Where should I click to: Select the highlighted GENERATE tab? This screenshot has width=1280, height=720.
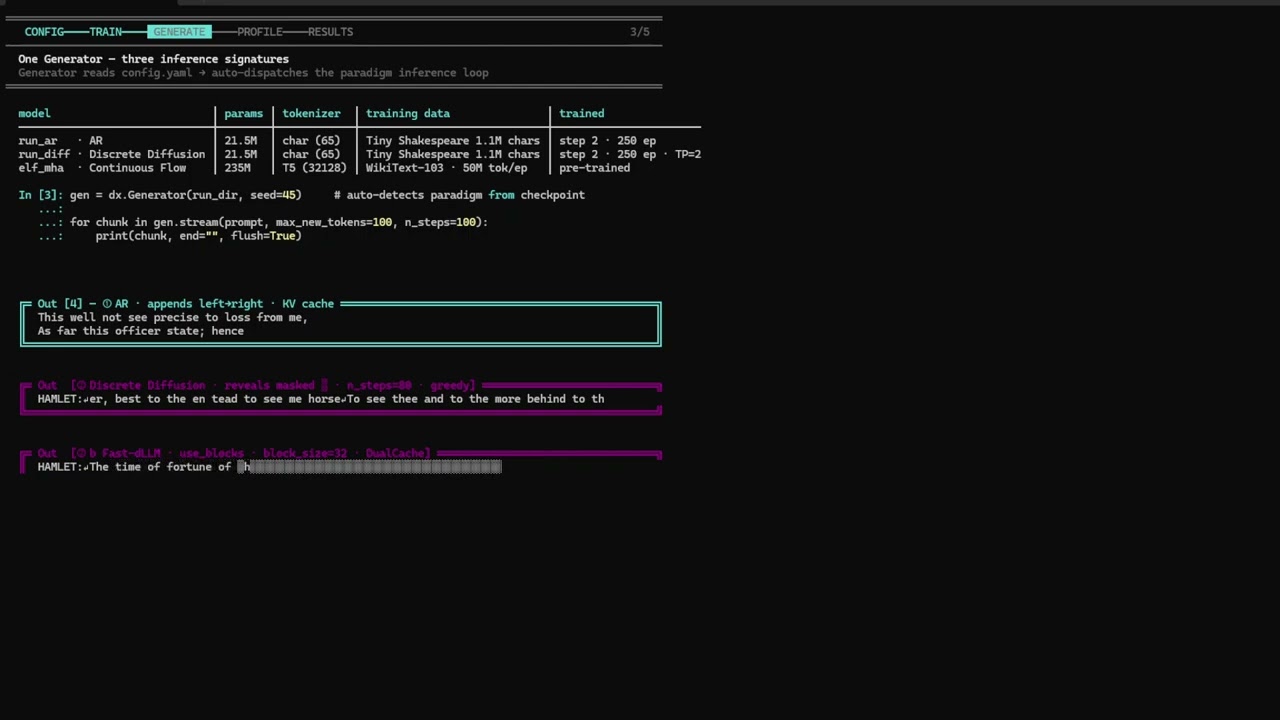(179, 32)
